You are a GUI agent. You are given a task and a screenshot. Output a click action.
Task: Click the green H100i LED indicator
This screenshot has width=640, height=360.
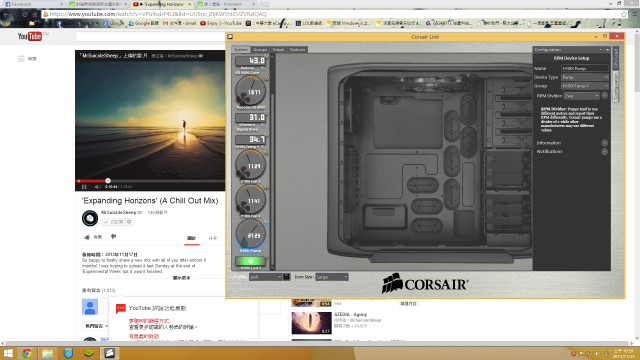pyautogui.click(x=250, y=261)
